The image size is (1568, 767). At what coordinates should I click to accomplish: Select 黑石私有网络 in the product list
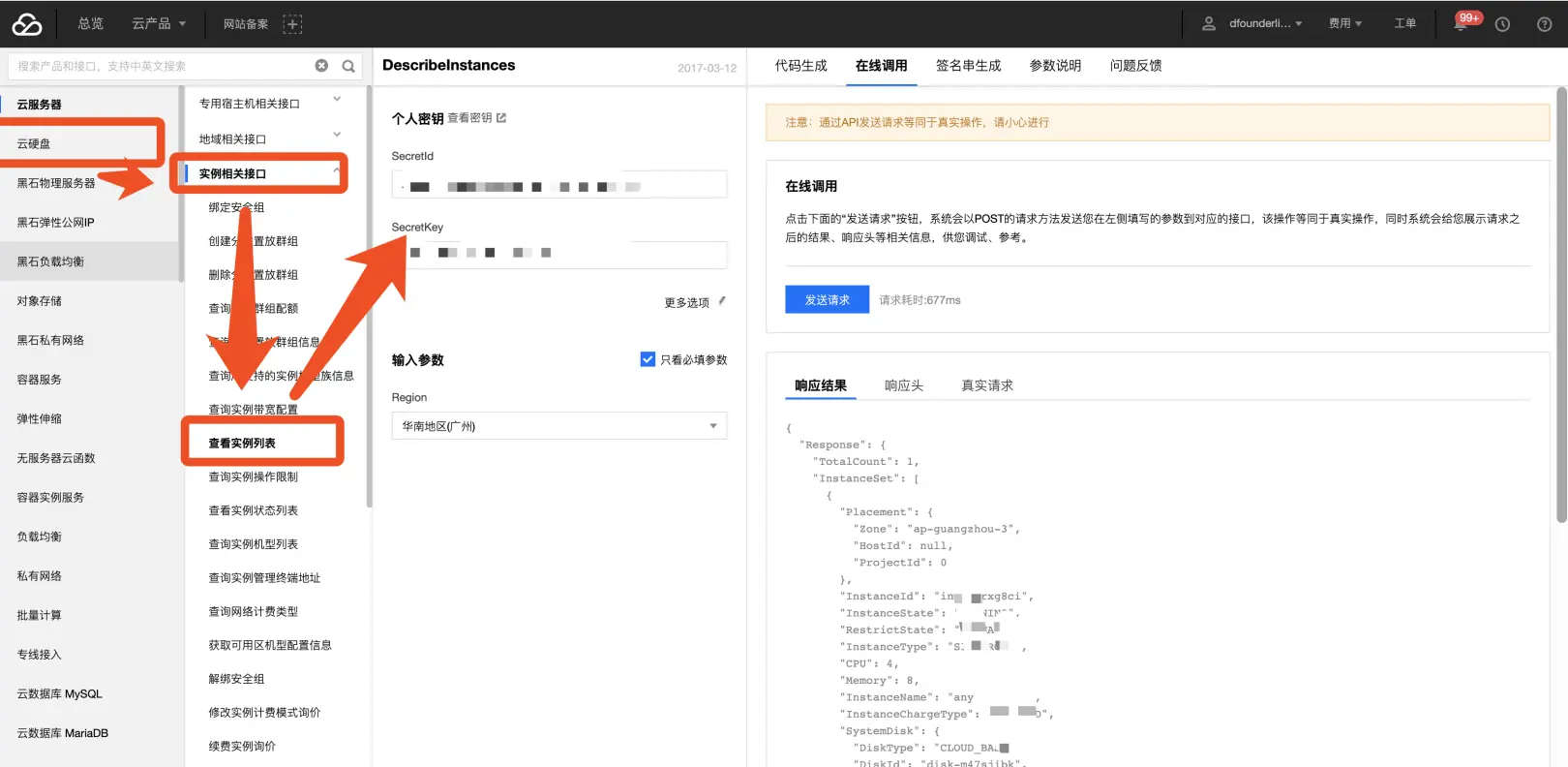(x=50, y=341)
